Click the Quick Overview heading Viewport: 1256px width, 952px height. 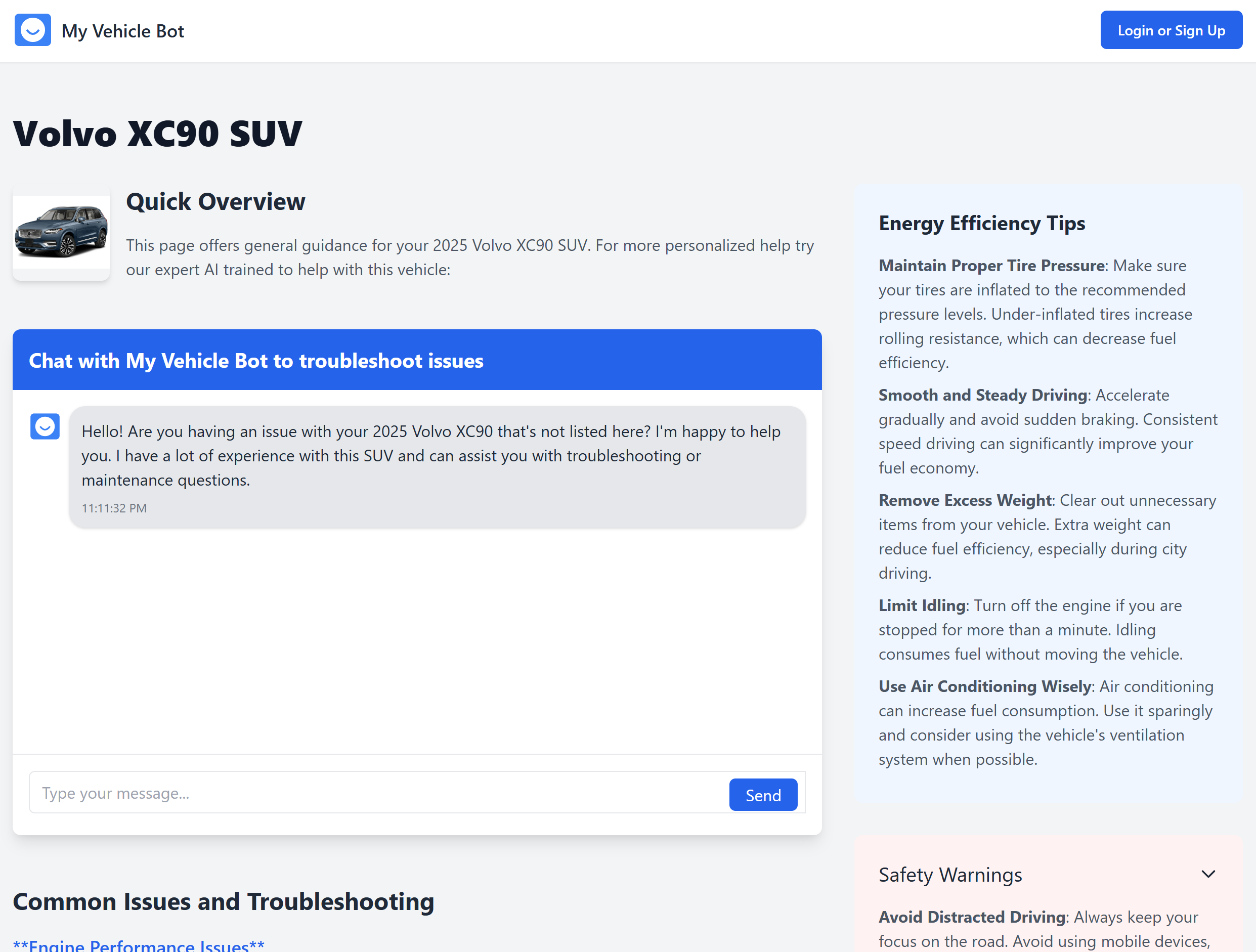pyautogui.click(x=216, y=201)
